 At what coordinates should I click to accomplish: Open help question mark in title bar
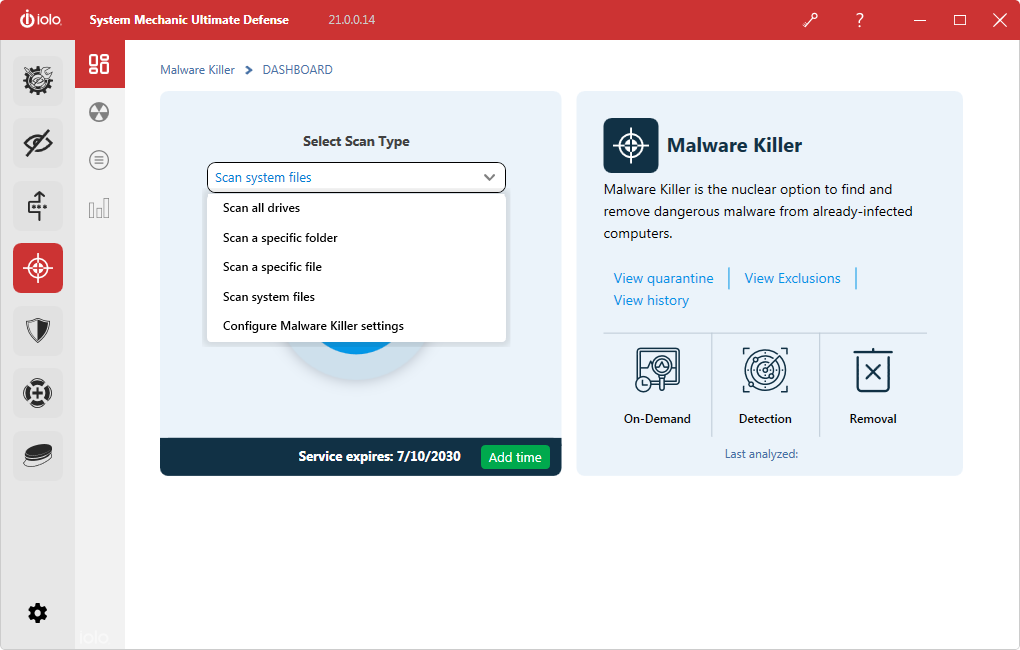[x=859, y=20]
